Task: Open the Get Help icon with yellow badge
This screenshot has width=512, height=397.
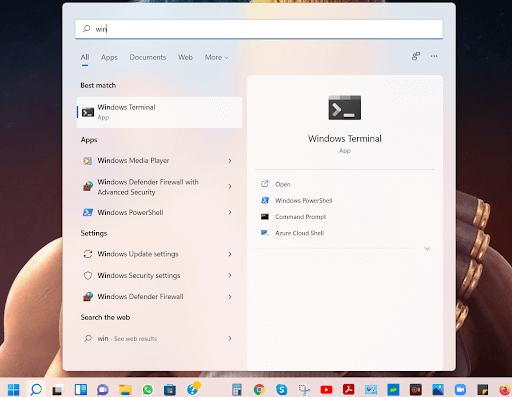Action: click(x=193, y=388)
